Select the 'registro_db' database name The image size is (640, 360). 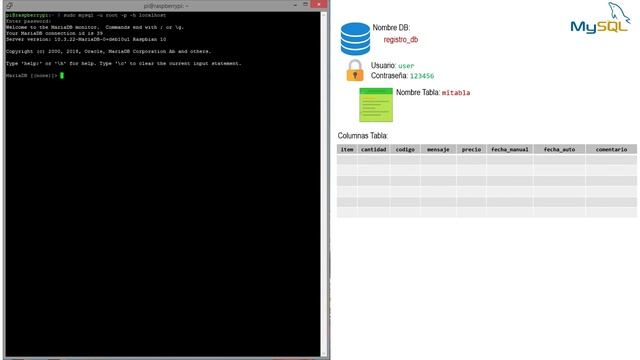(400, 40)
